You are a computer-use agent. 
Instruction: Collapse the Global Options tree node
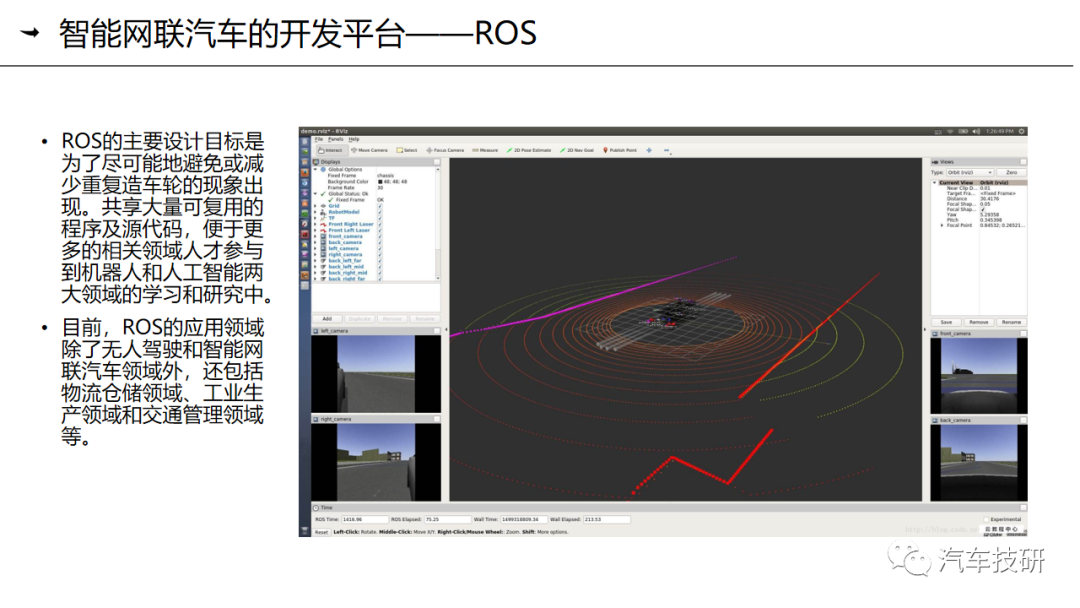tap(315, 169)
